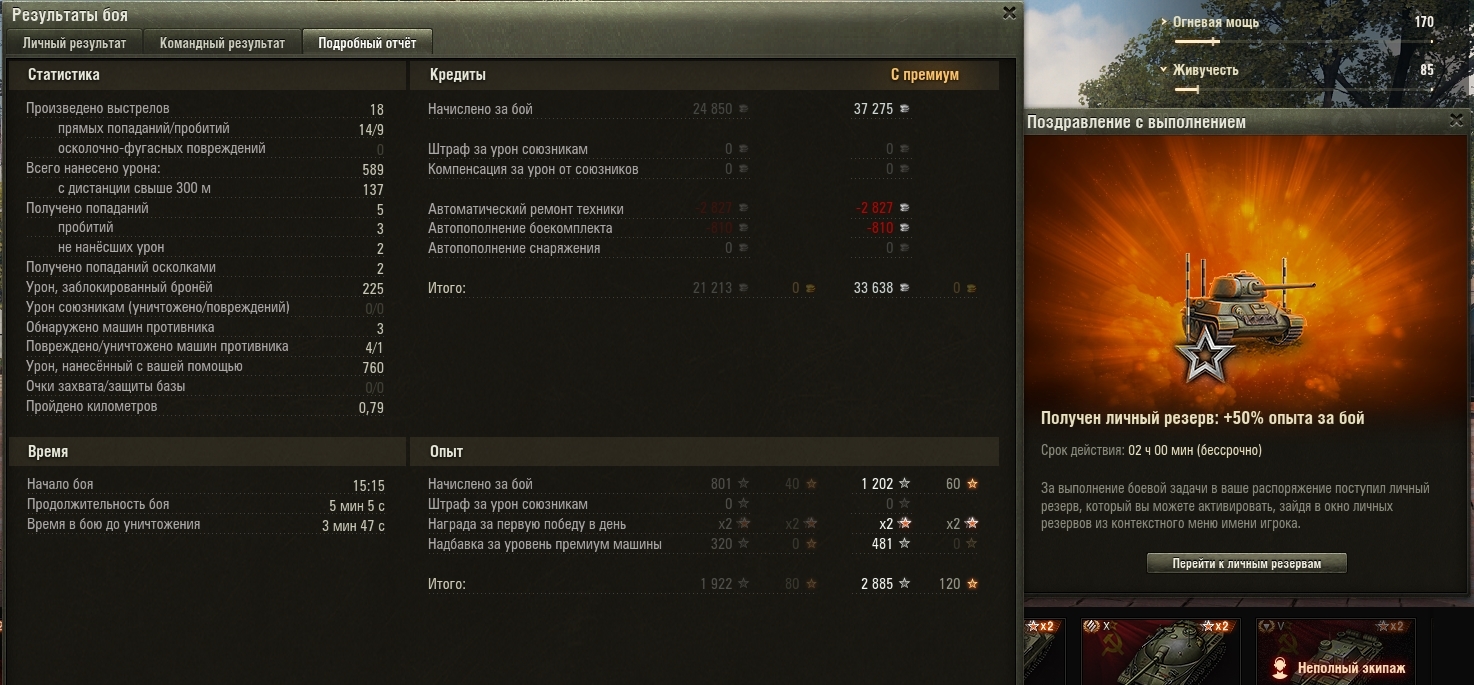
Task: Switch to the Личный результат tab
Action: point(74,43)
